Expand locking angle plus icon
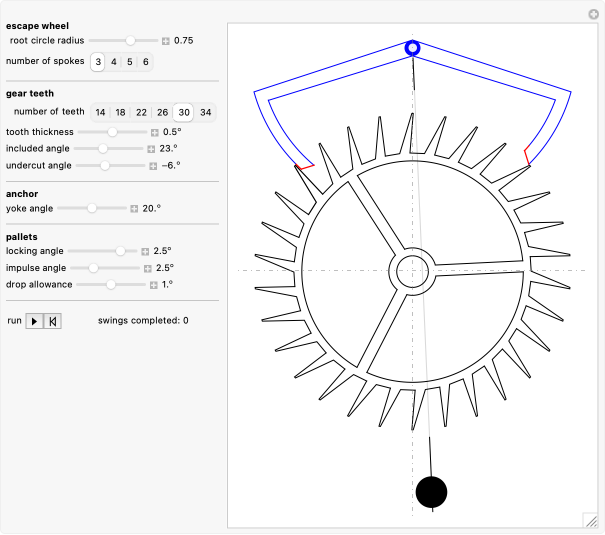The image size is (605, 535). [145, 251]
